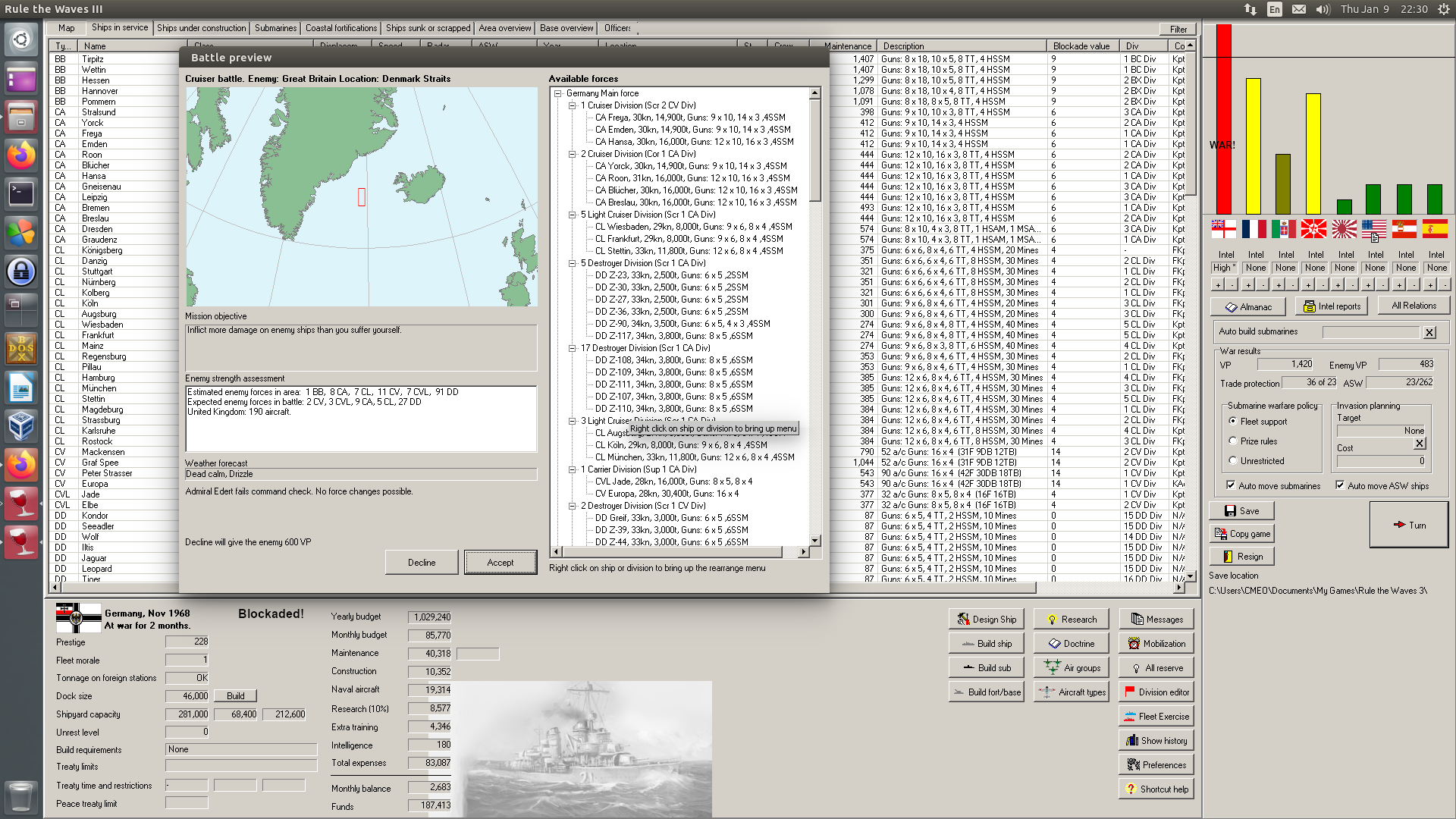
Task: Collapse 1 Cruiser Division tree node
Action: [x=573, y=105]
